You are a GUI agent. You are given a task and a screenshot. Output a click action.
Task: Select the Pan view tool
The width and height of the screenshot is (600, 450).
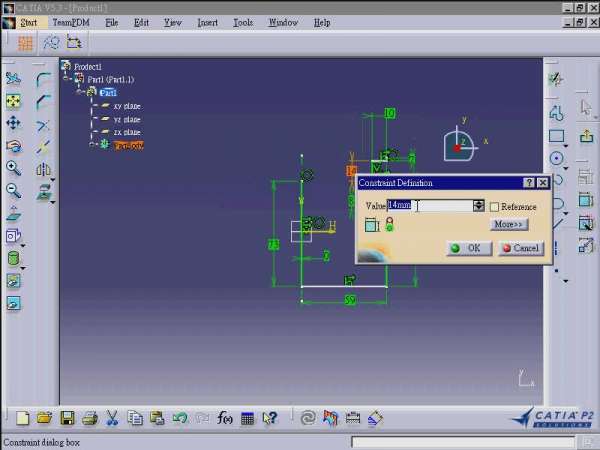click(14, 123)
